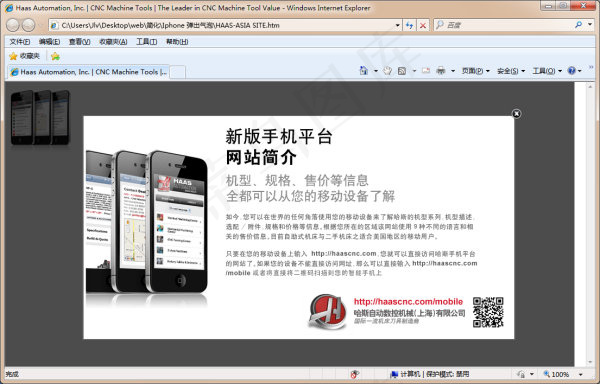
Task: Click the 新版手机平台 heading
Action: [279, 137]
